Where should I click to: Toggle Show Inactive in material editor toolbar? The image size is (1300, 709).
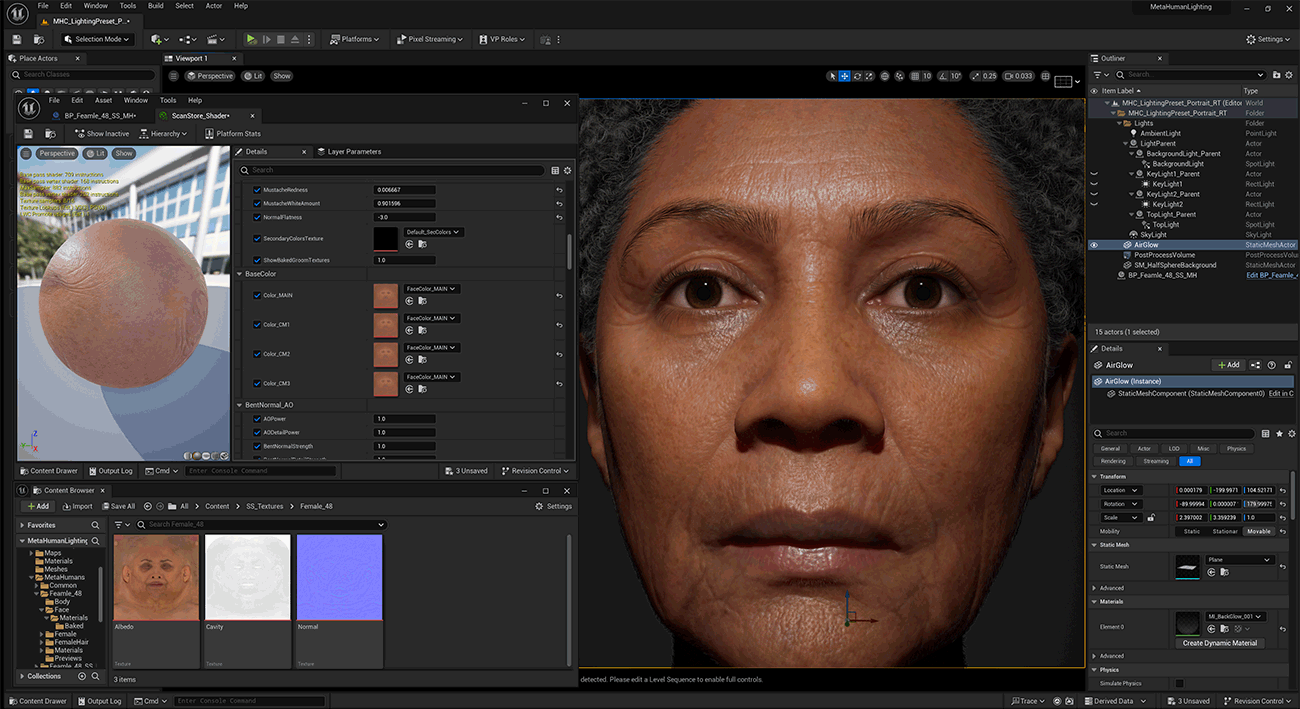click(101, 133)
